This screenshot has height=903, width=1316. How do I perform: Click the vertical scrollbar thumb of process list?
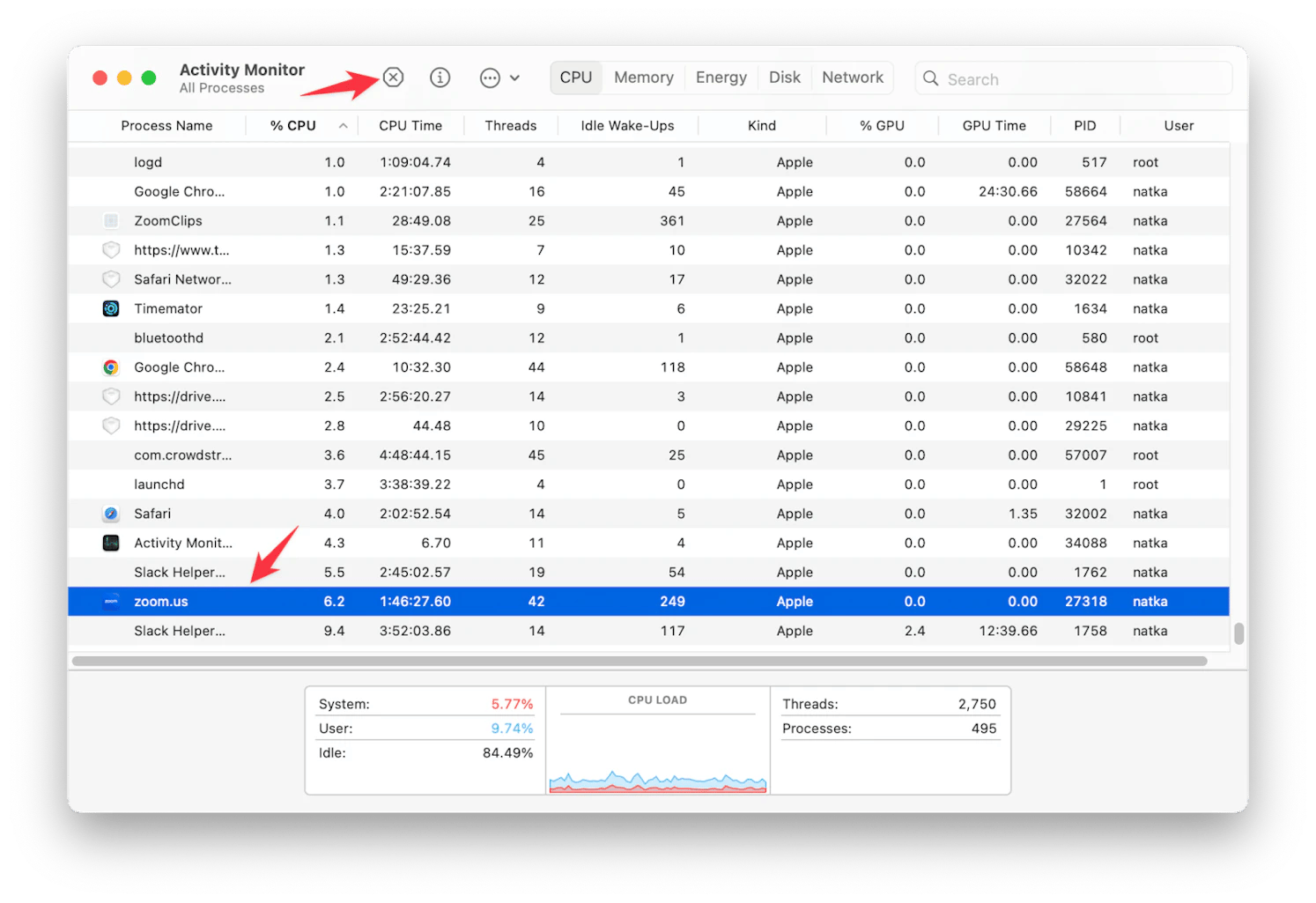[1238, 633]
